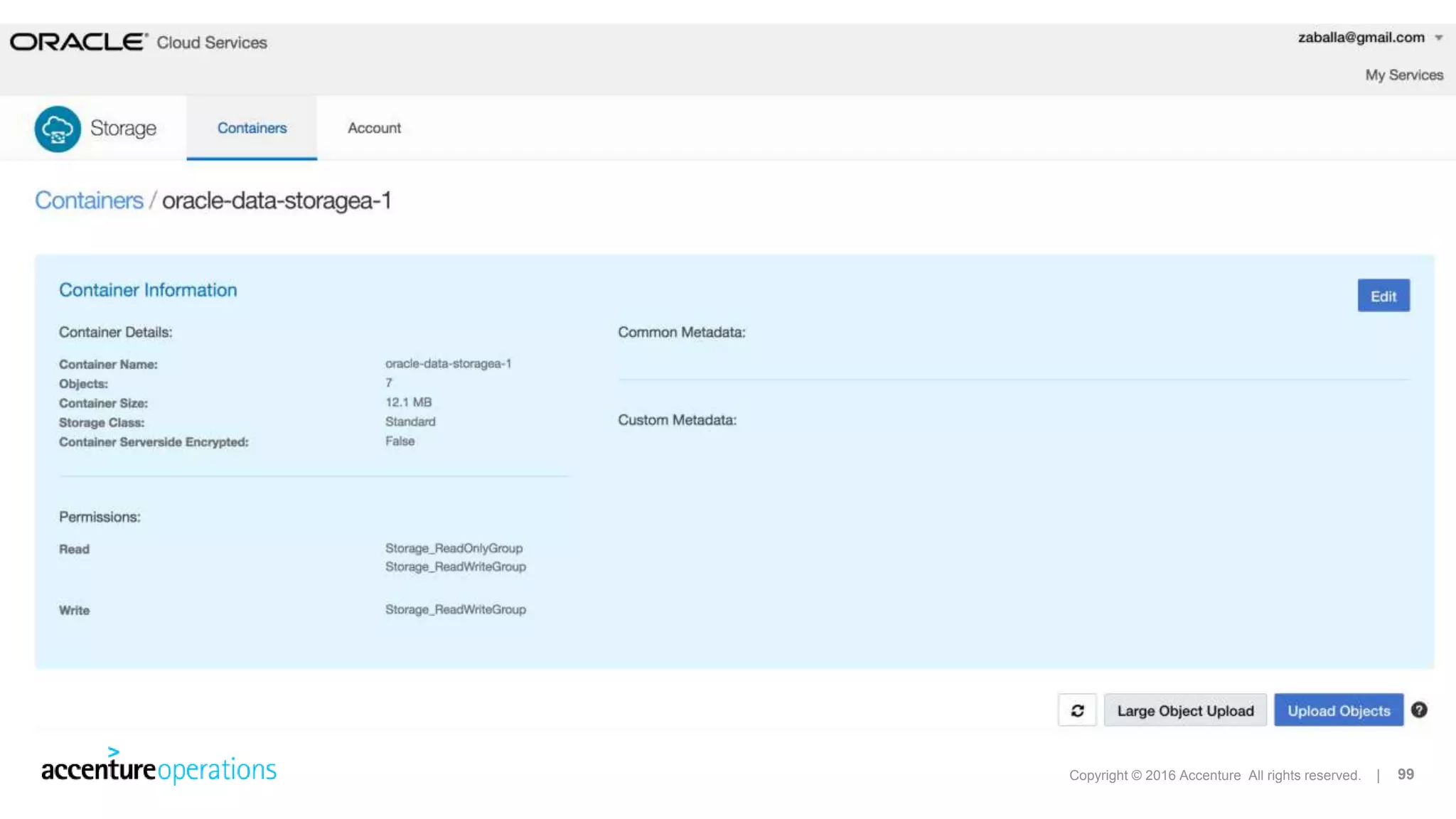Image resolution: width=1456 pixels, height=819 pixels.
Task: Go to the Containers breadcrumb link
Action: [x=89, y=200]
